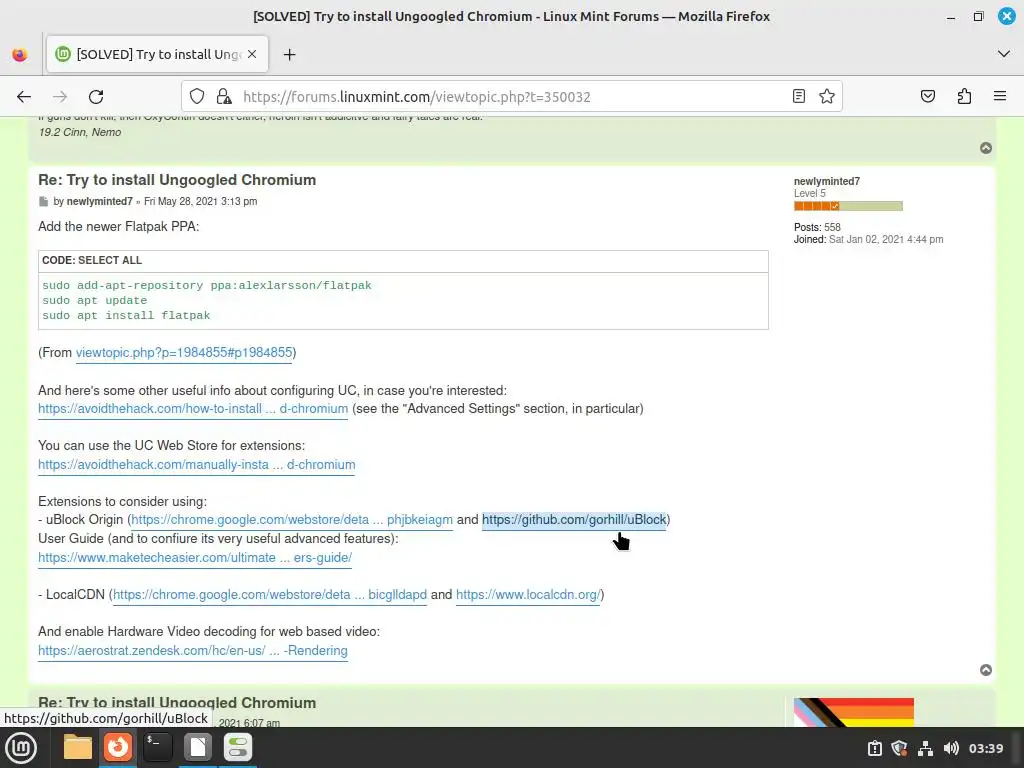Open the Terminal from taskbar
The image size is (1024, 768).
[157, 748]
